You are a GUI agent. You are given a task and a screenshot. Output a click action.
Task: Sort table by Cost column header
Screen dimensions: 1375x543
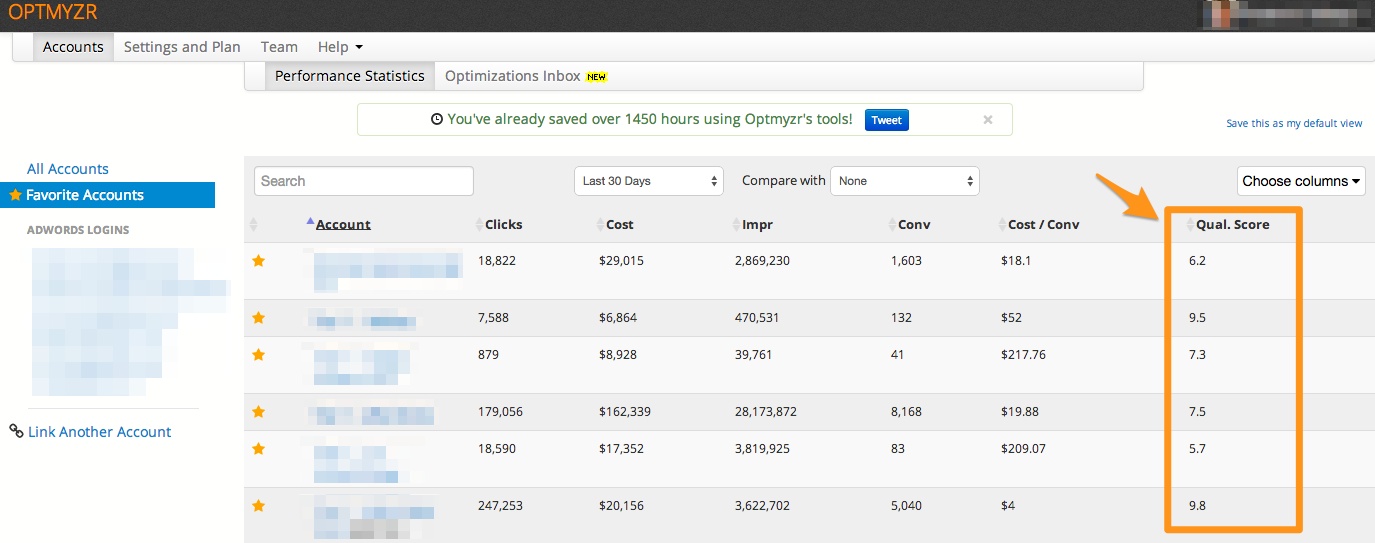619,224
